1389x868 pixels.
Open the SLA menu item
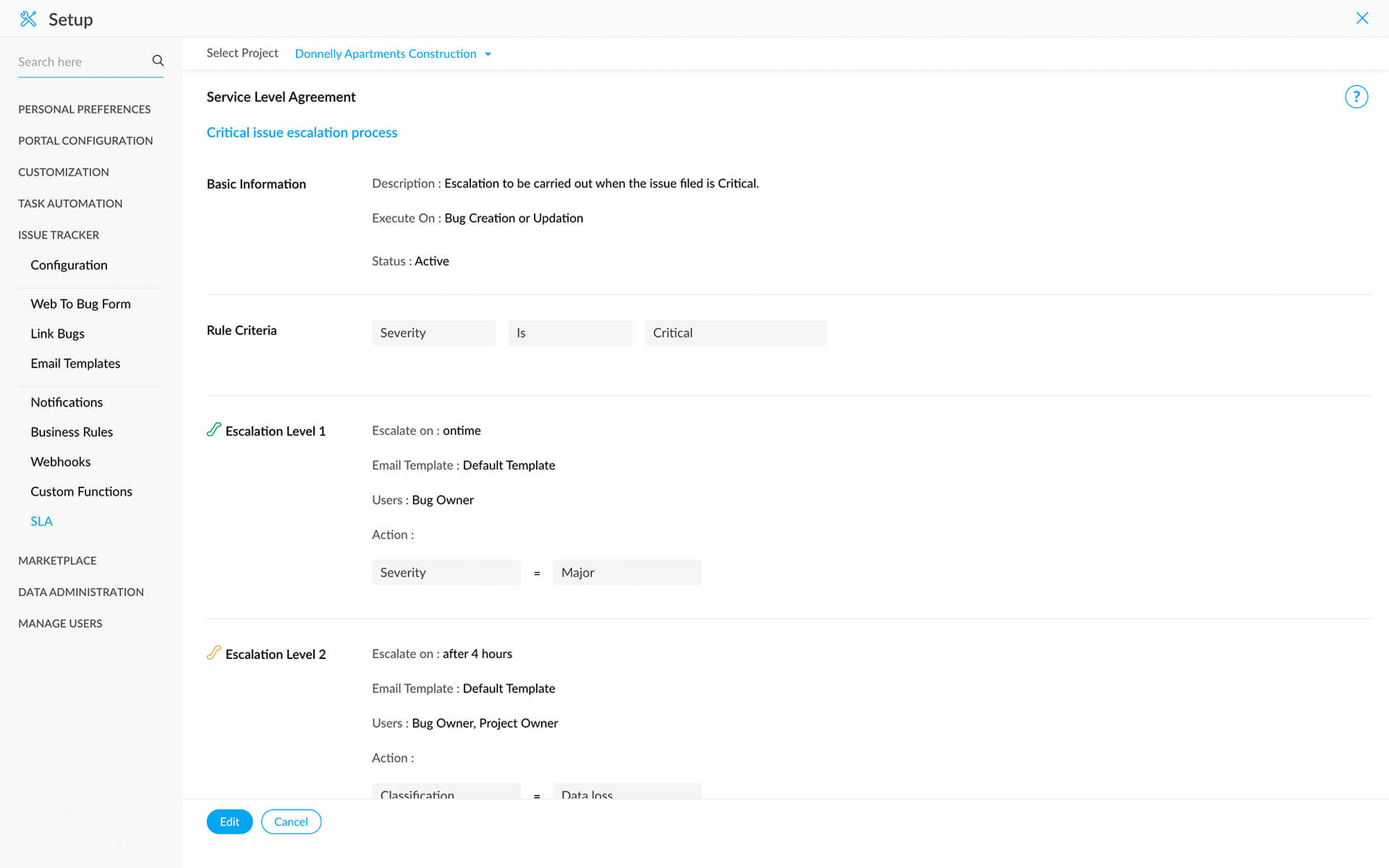(41, 521)
